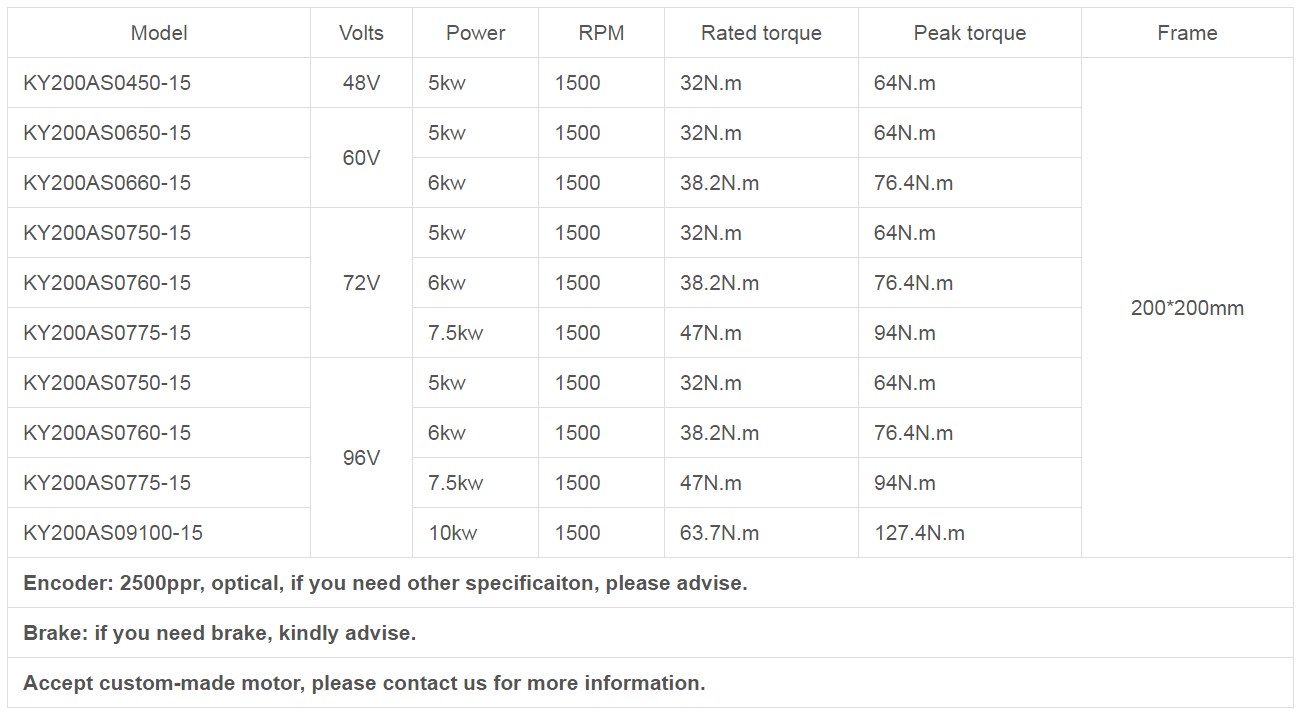Click the 48V voltage cell
This screenshot has height=715, width=1301.
[x=361, y=83]
